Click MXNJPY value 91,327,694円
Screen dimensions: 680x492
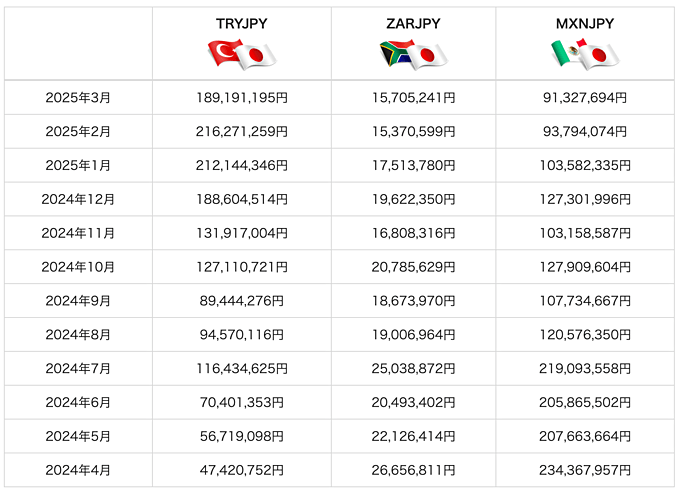585,98
